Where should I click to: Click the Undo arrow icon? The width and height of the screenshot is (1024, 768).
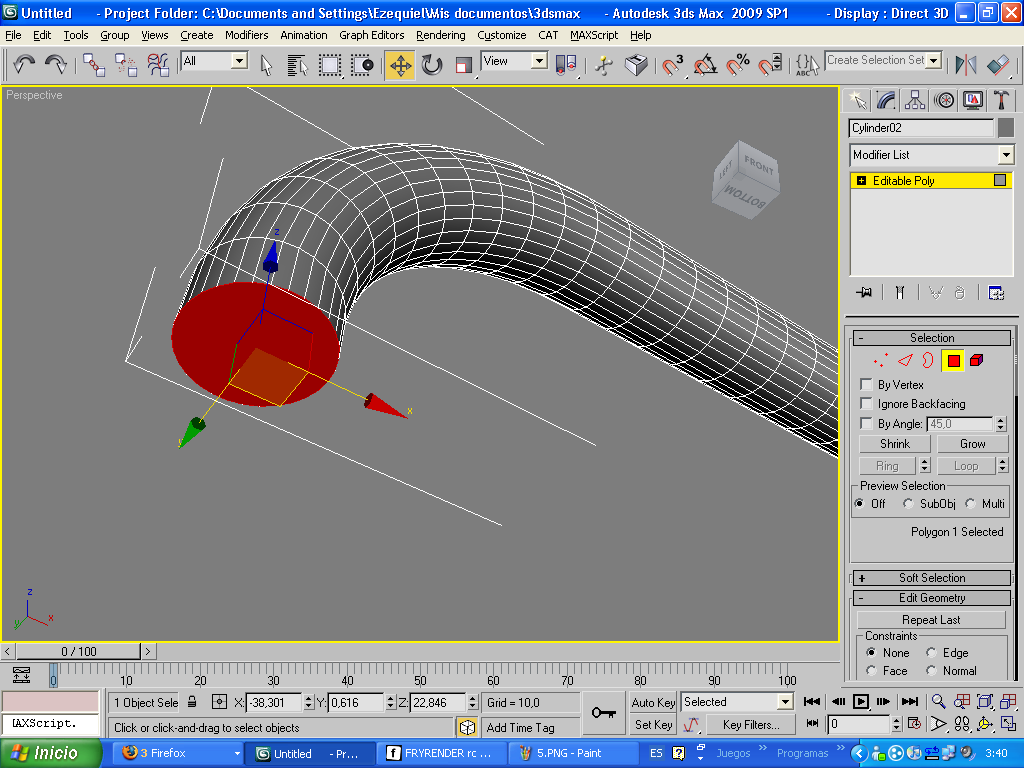[x=24, y=64]
